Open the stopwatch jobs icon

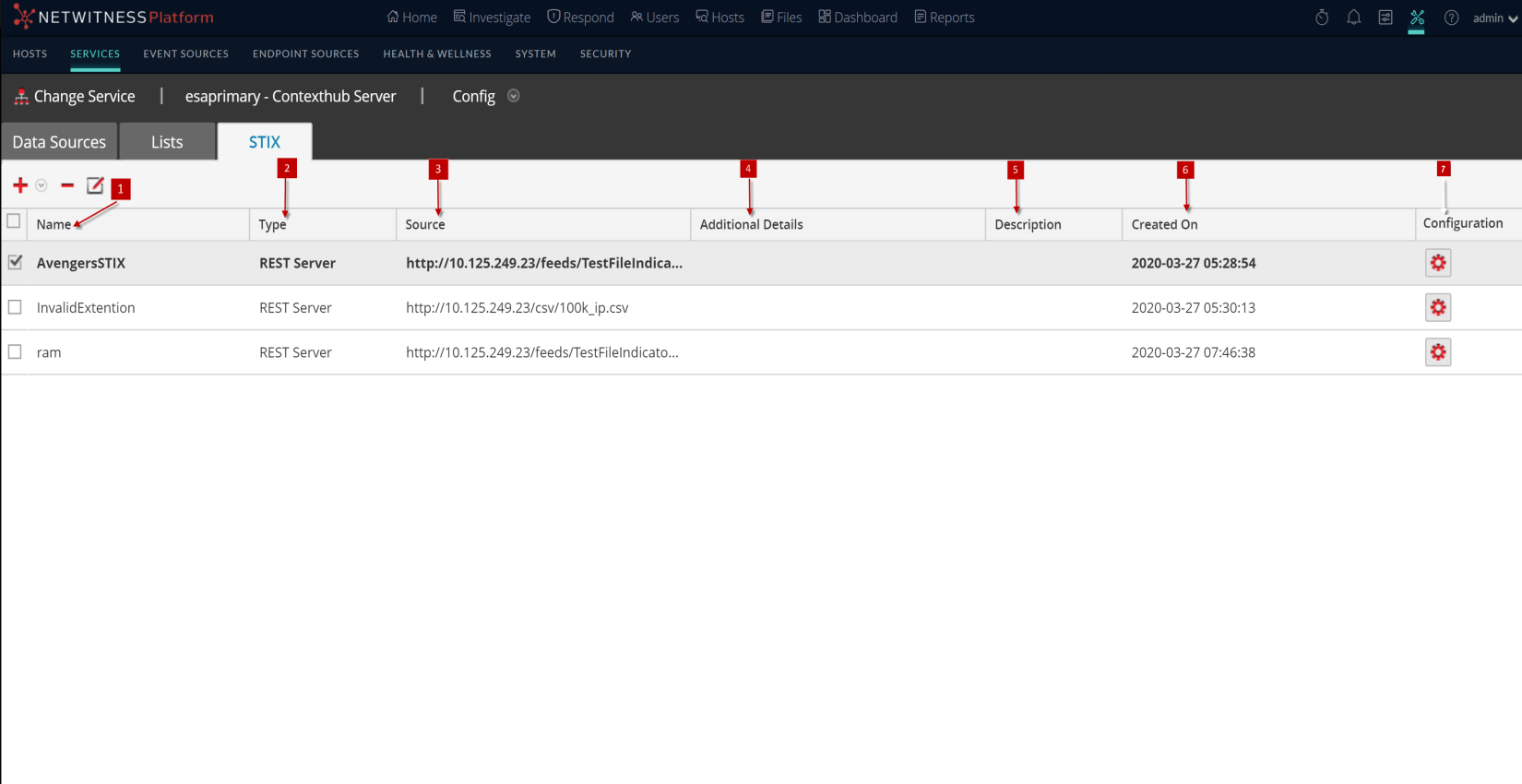click(x=1322, y=18)
